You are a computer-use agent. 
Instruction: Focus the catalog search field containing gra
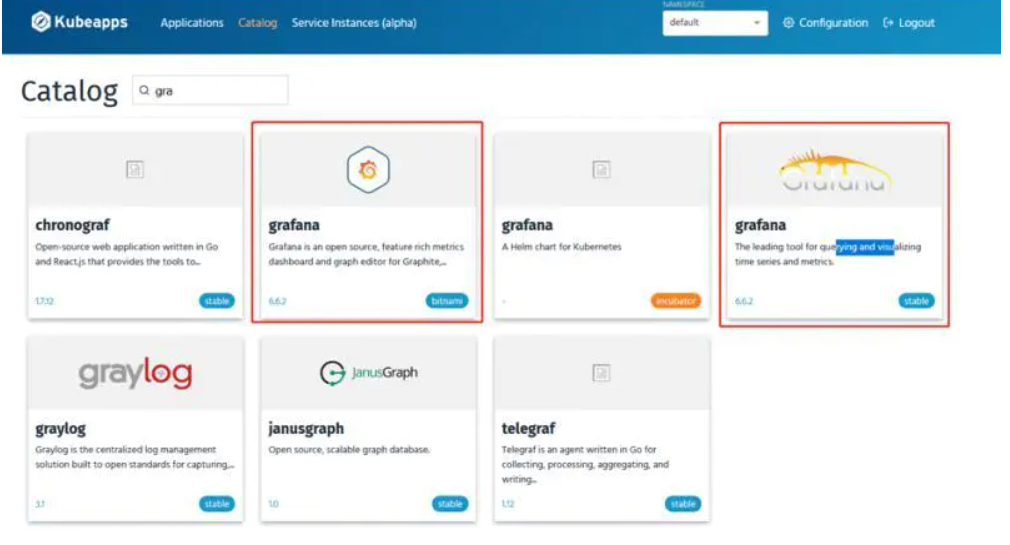pos(211,90)
